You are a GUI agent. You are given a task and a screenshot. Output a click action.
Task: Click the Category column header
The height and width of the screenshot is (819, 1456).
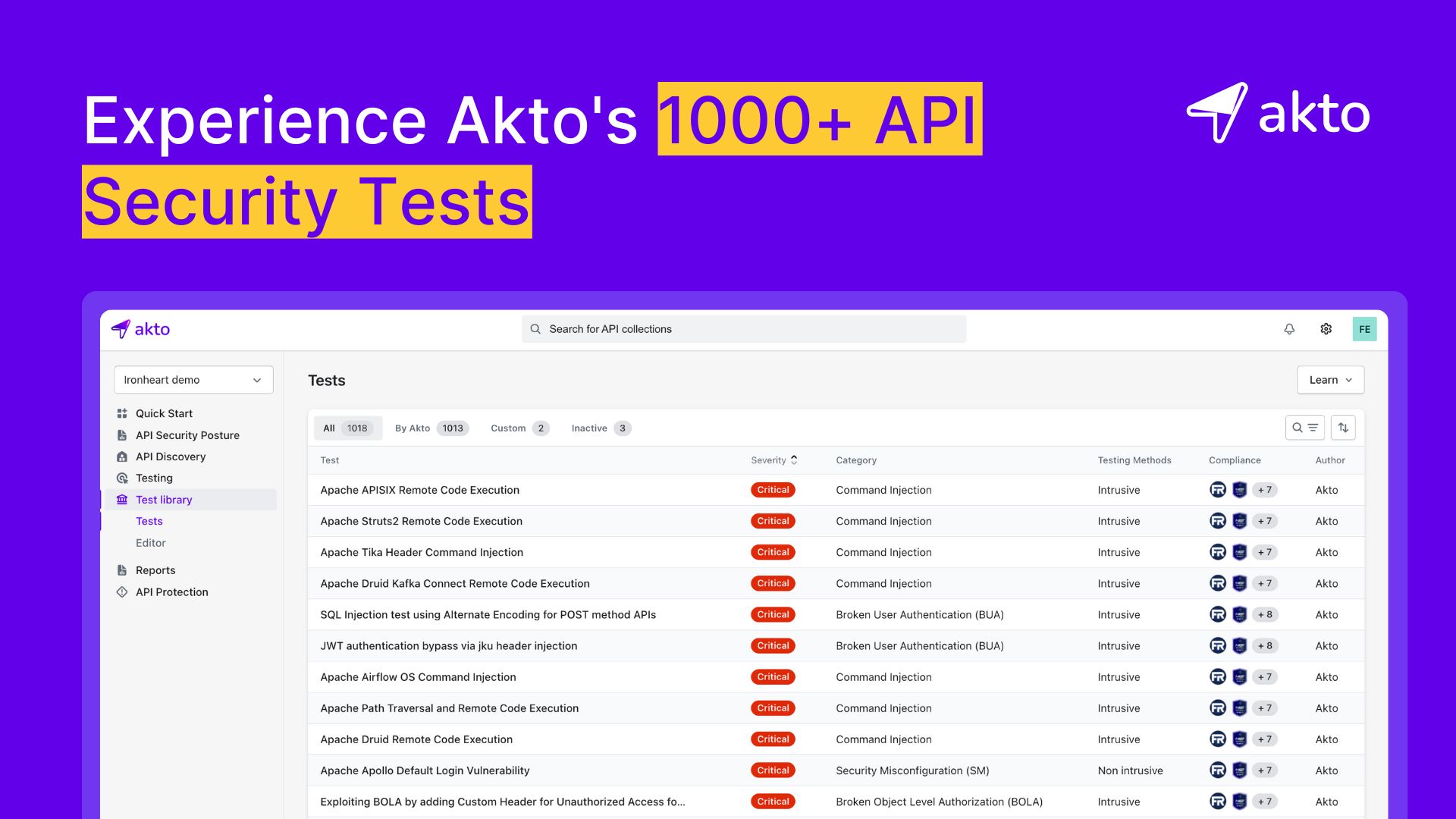click(856, 460)
